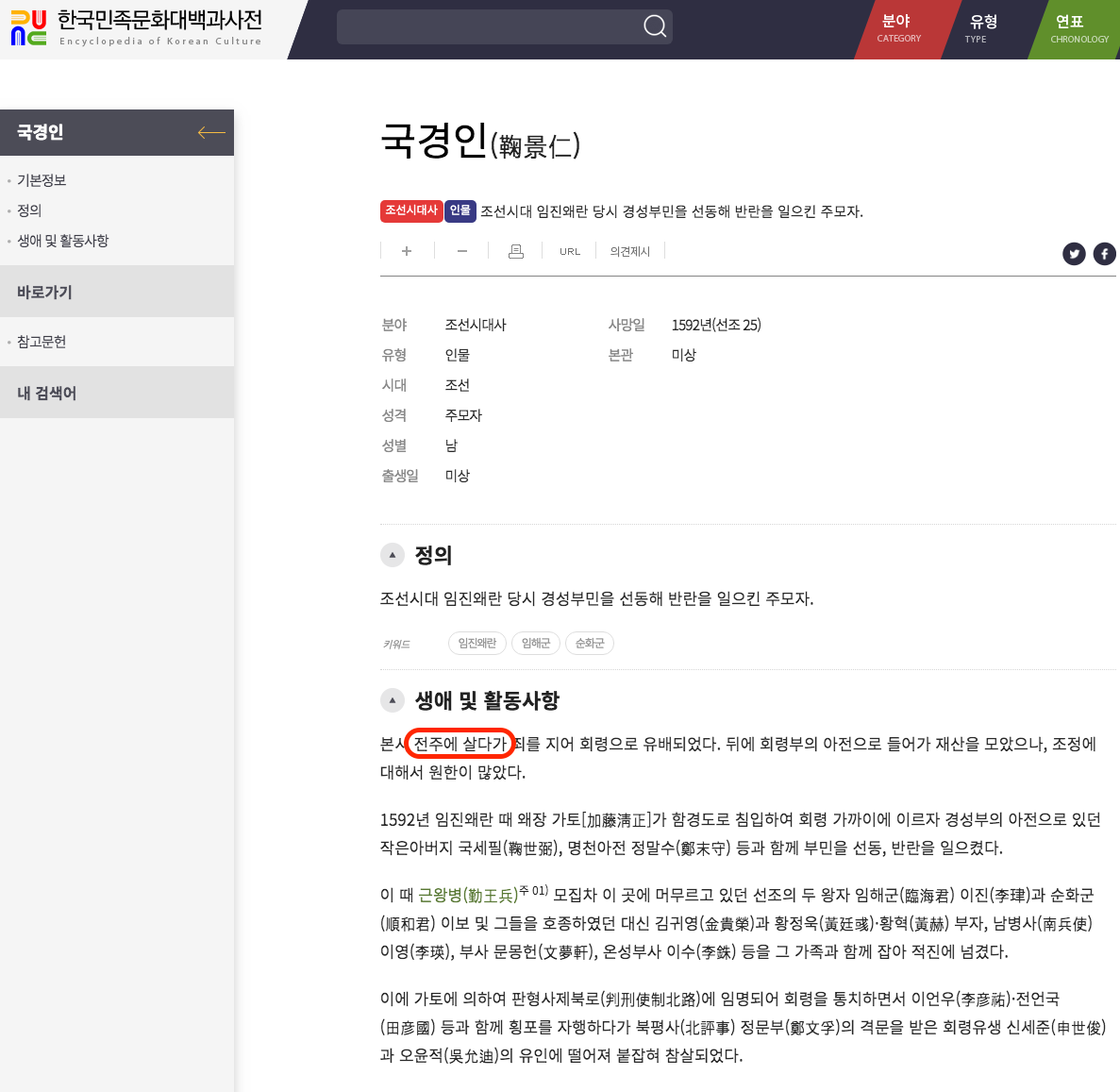Click the 순화군 keyword tag
Screen dimensions: 1120x1092
tap(590, 643)
